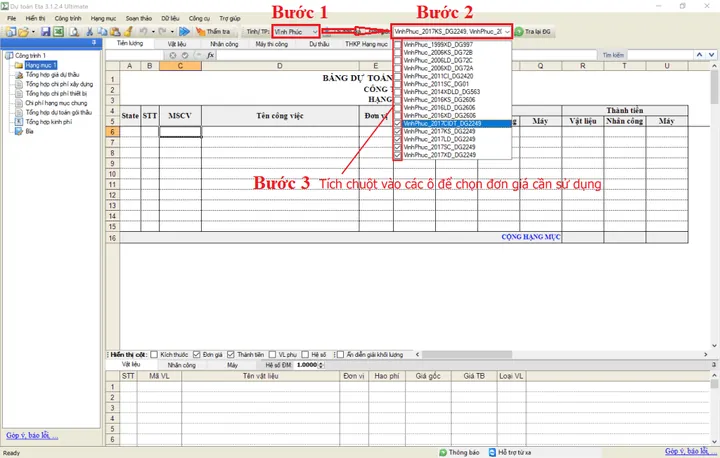Image resolution: width=720 pixels, height=458 pixels.
Task: Switch to the Dự thầu sheet tab
Action: (x=319, y=44)
